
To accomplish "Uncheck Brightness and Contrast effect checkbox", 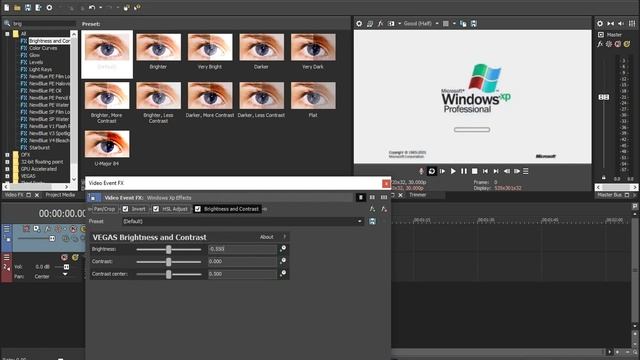I will [x=198, y=209].
